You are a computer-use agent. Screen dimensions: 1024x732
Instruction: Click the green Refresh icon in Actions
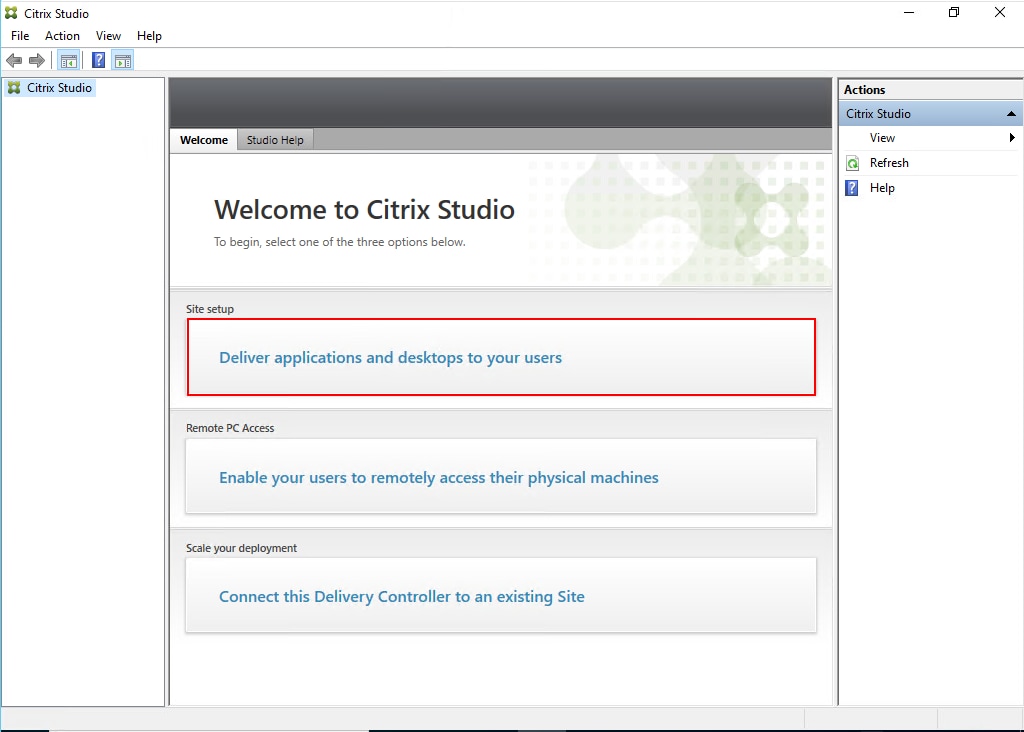852,163
